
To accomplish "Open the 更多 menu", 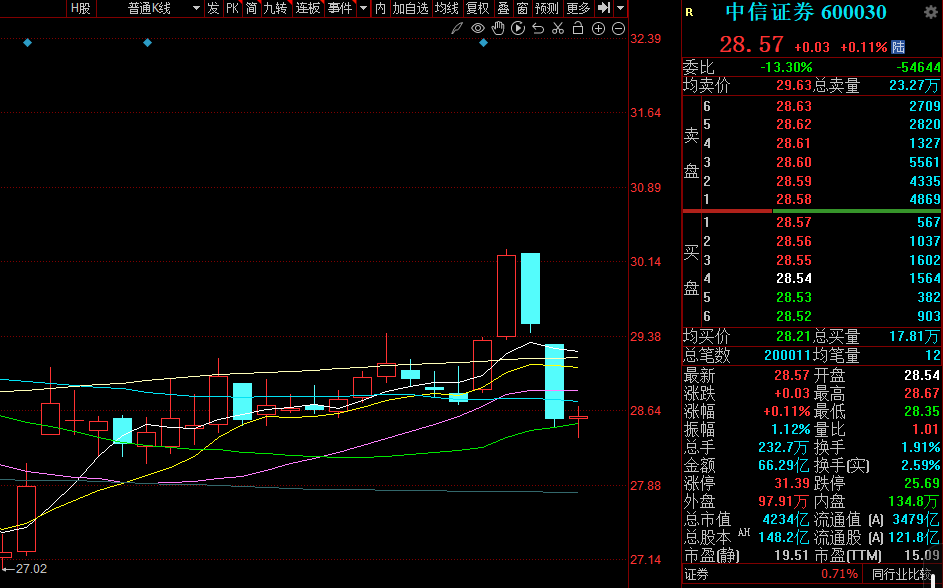I will [x=578, y=8].
